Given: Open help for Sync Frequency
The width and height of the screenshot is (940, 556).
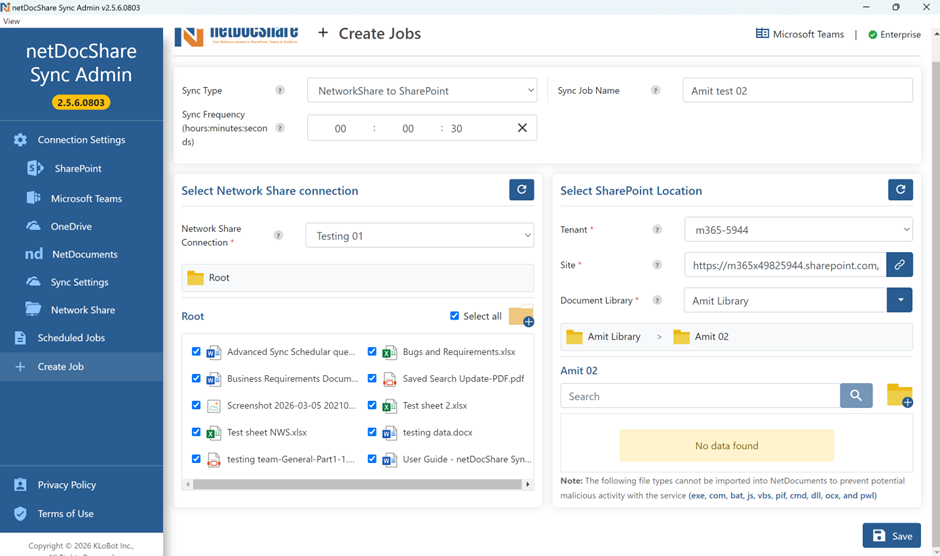Looking at the screenshot, I should [280, 128].
